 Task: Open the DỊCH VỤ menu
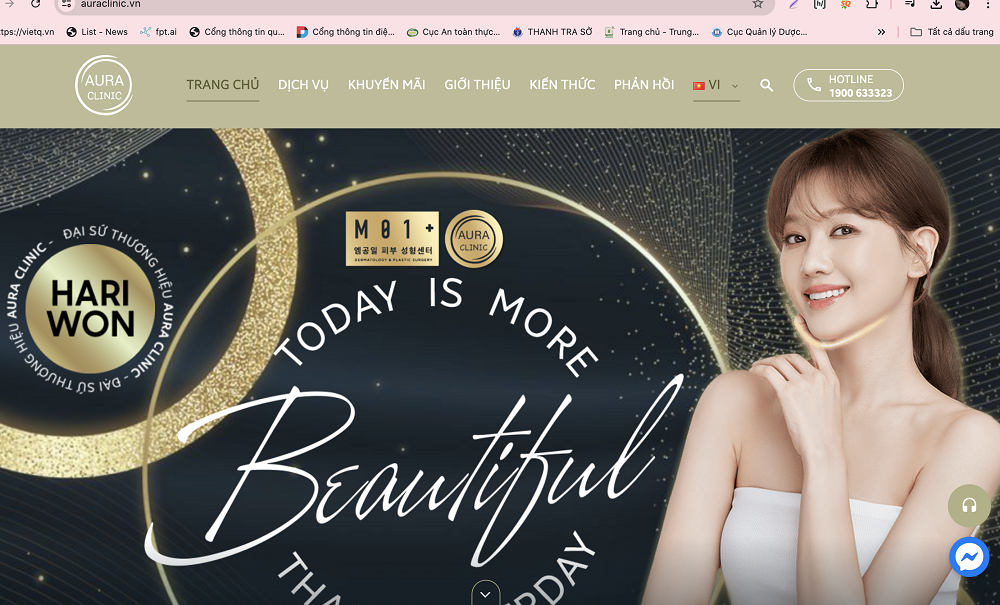coord(303,85)
